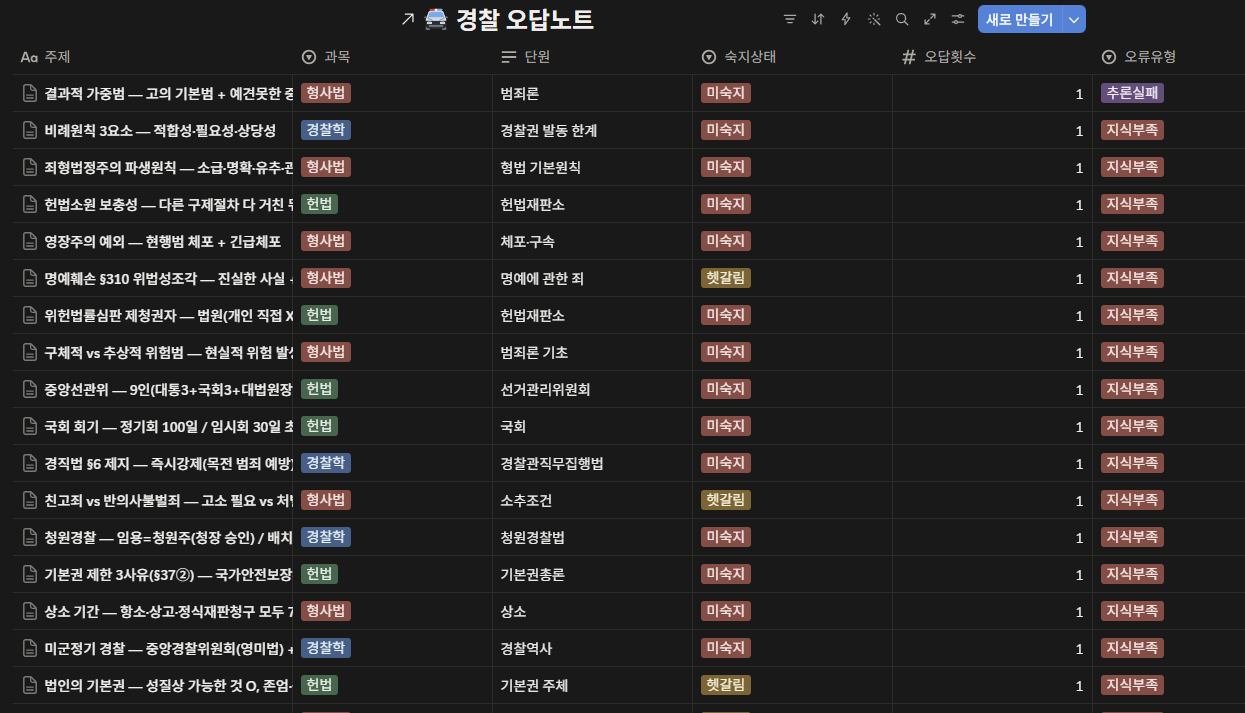Click page icon of 헌법소원 보충성 row
The image size is (1245, 713).
point(30,204)
